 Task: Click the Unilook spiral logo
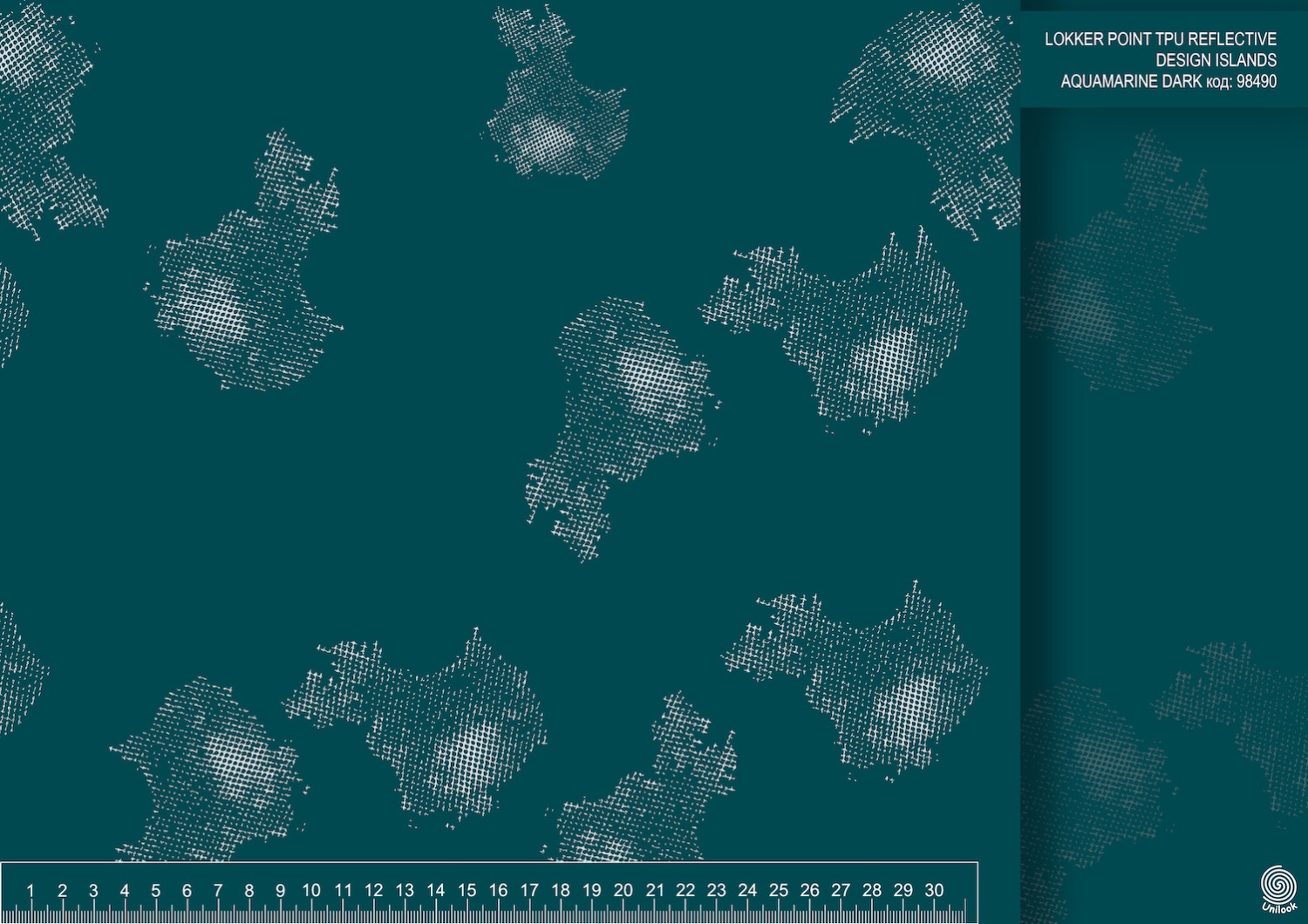[x=1278, y=889]
